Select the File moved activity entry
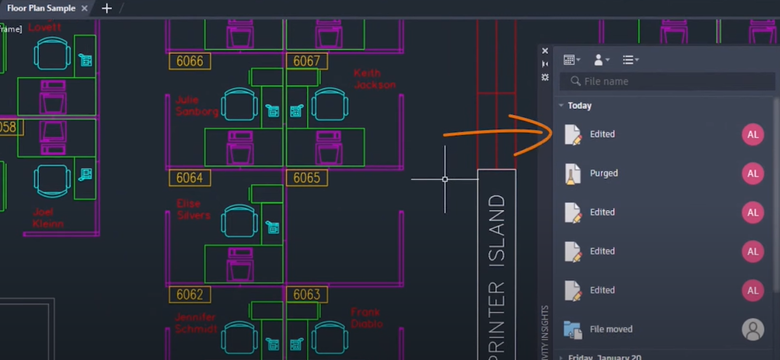 pyautogui.click(x=664, y=329)
